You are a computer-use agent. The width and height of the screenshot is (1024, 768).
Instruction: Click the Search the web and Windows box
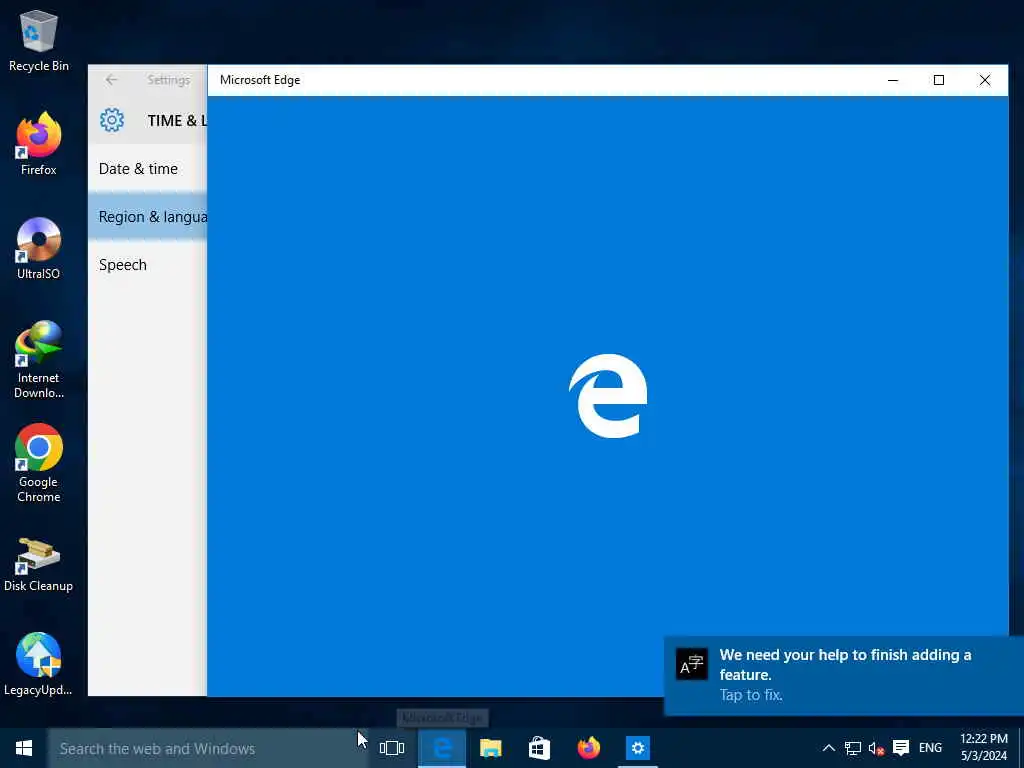[208, 748]
